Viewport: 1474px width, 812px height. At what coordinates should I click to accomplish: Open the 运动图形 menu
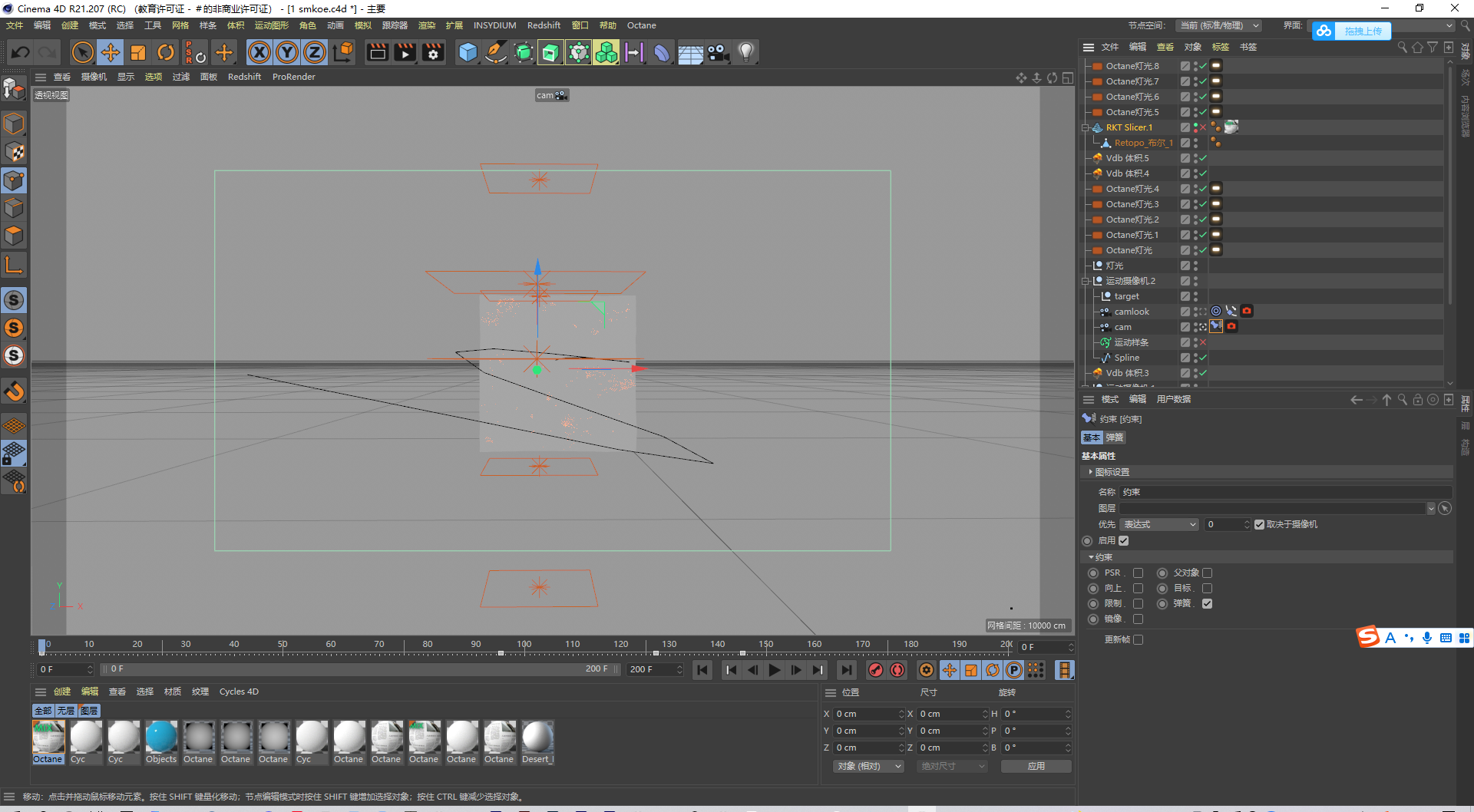[272, 25]
